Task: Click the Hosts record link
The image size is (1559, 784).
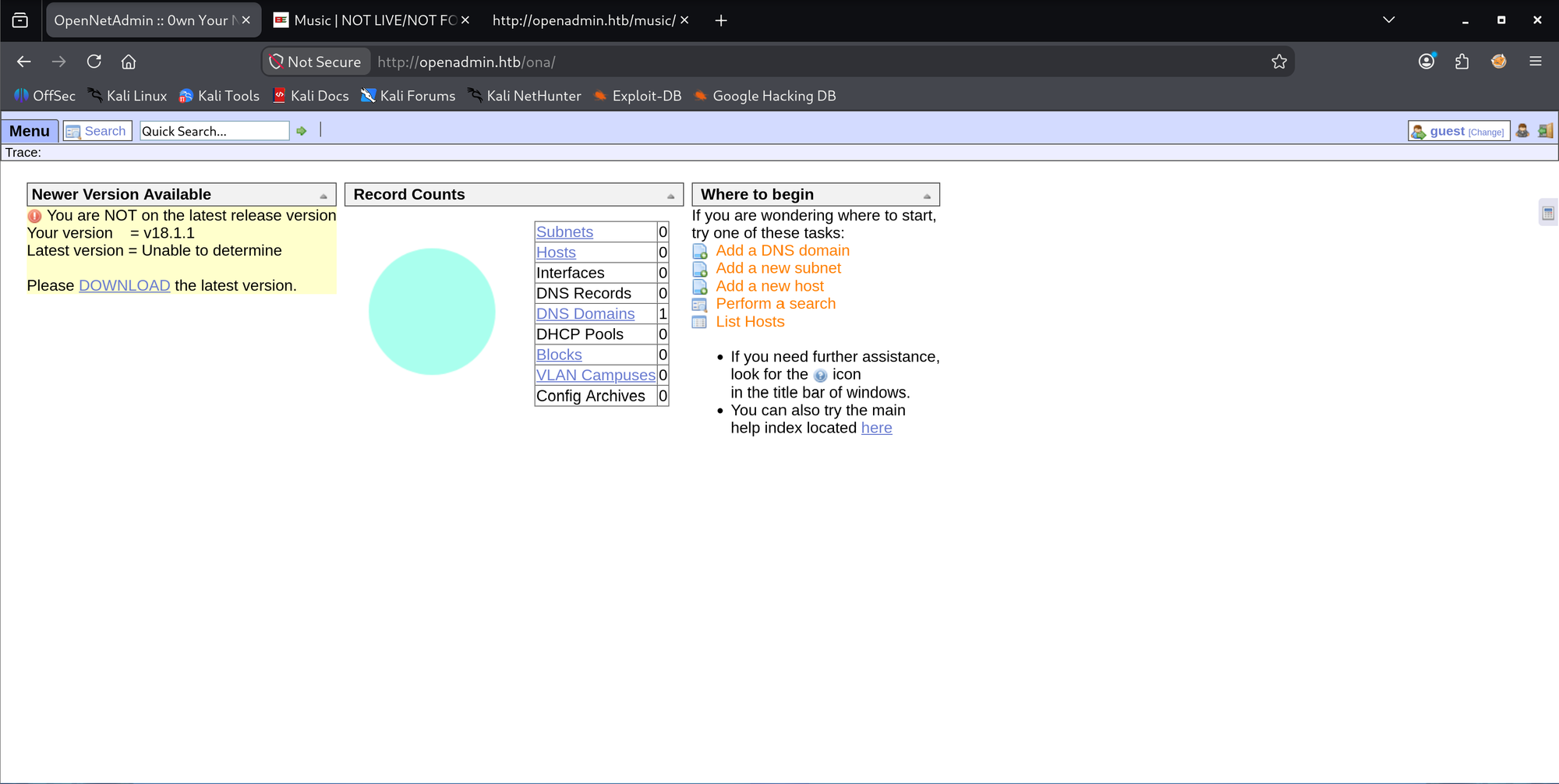Action: click(x=556, y=253)
